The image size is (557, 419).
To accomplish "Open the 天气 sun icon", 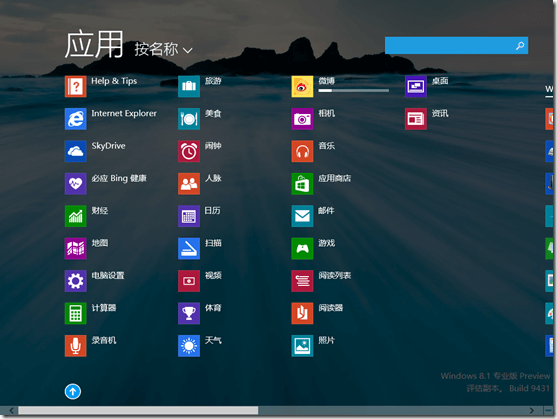I will 189,346.
